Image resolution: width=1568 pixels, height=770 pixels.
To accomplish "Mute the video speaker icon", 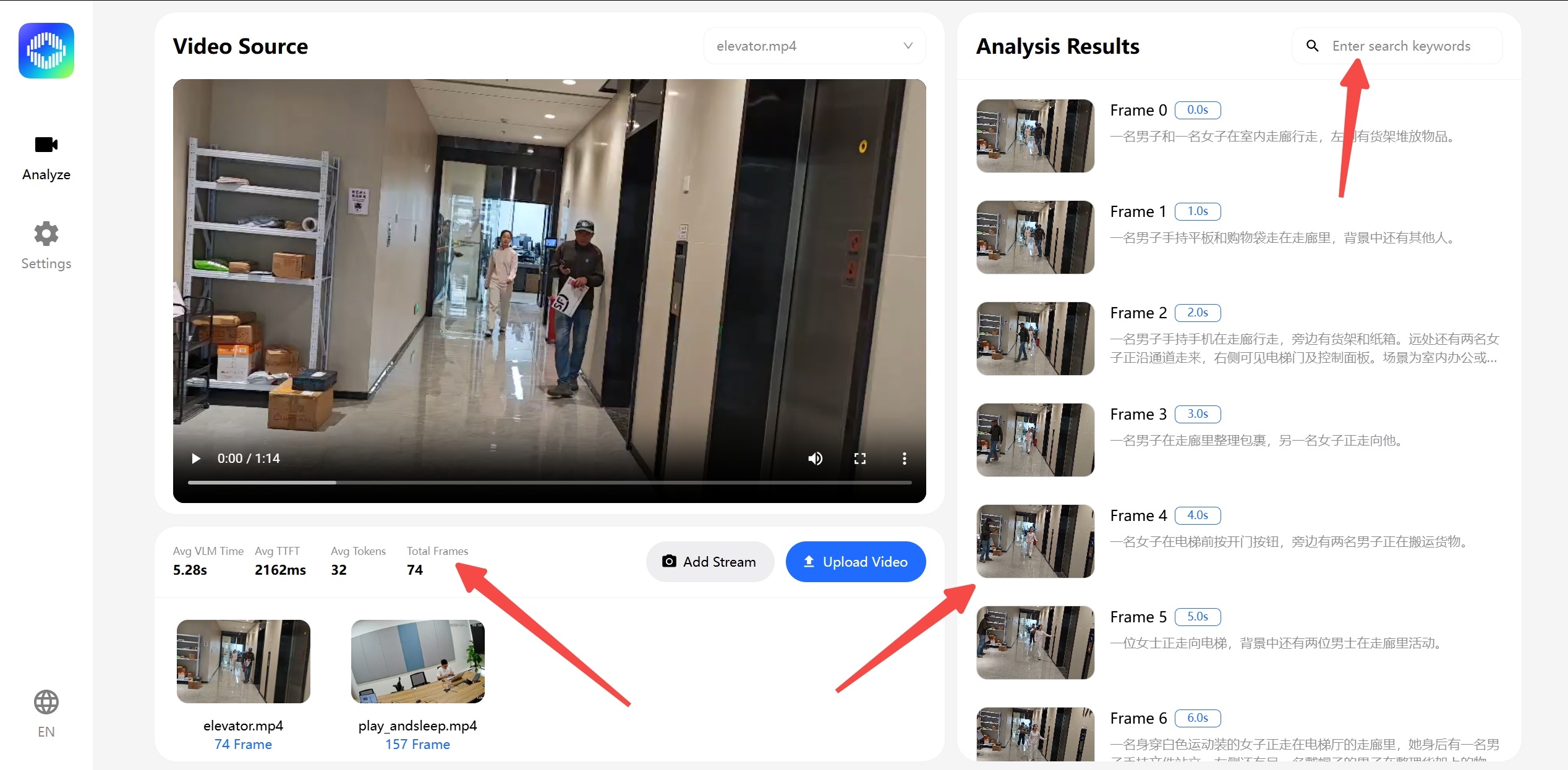I will [815, 459].
